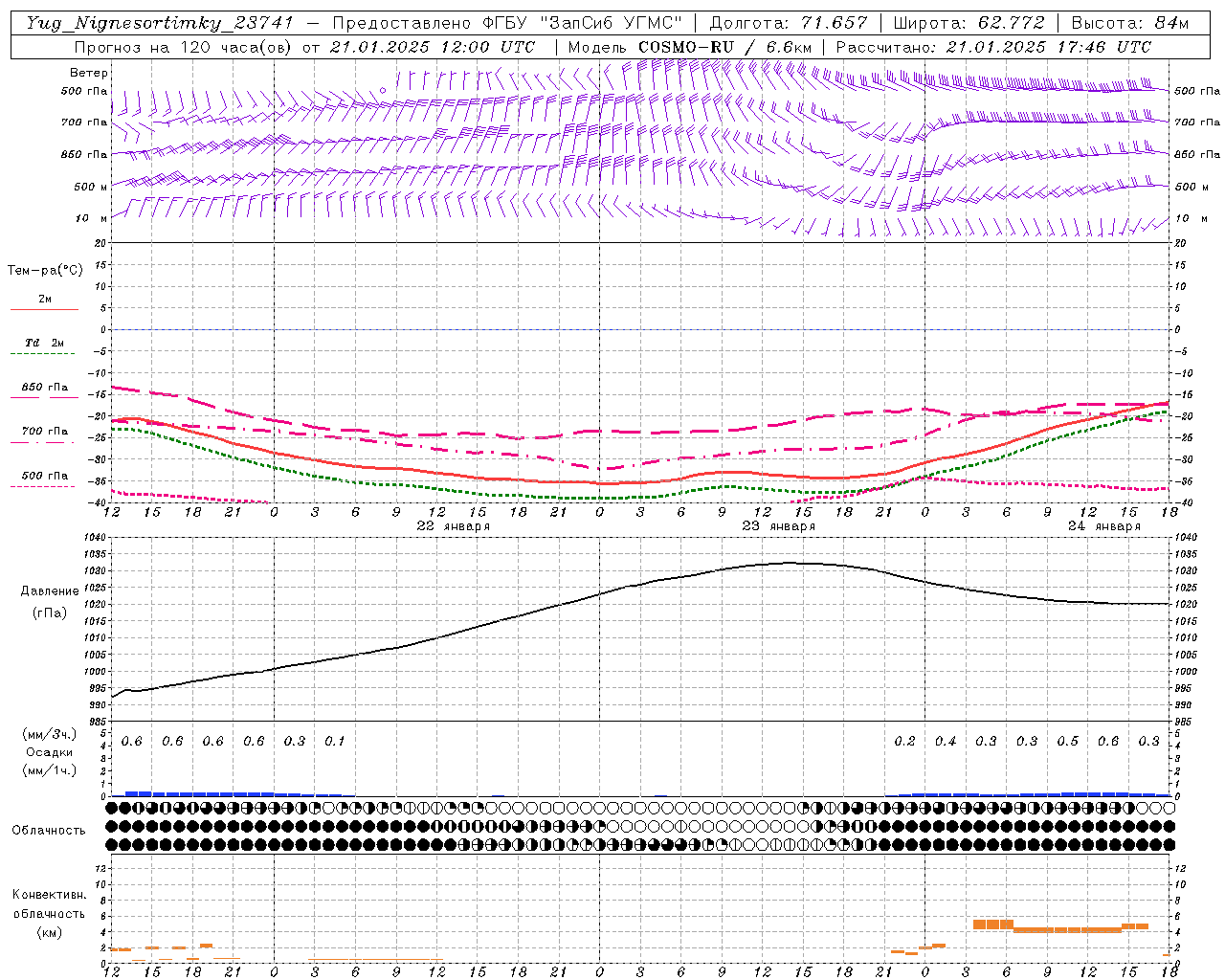This screenshot has width=1225, height=980.
Task: Select the 0.1 precipitation amount value
Action: [x=335, y=741]
